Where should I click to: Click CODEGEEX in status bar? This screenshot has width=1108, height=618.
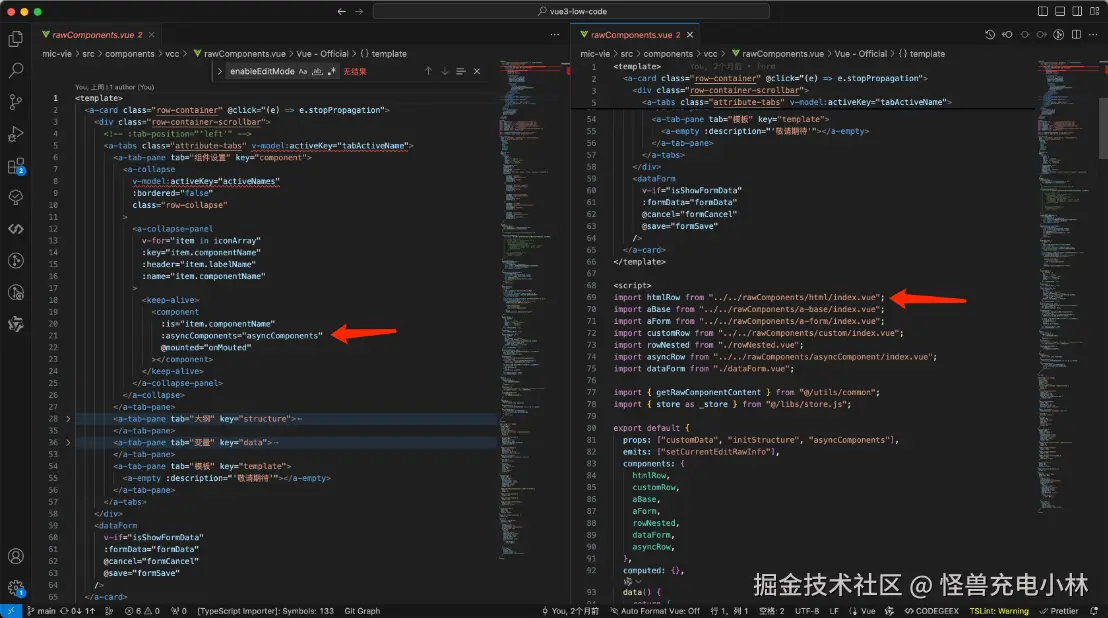click(932, 611)
